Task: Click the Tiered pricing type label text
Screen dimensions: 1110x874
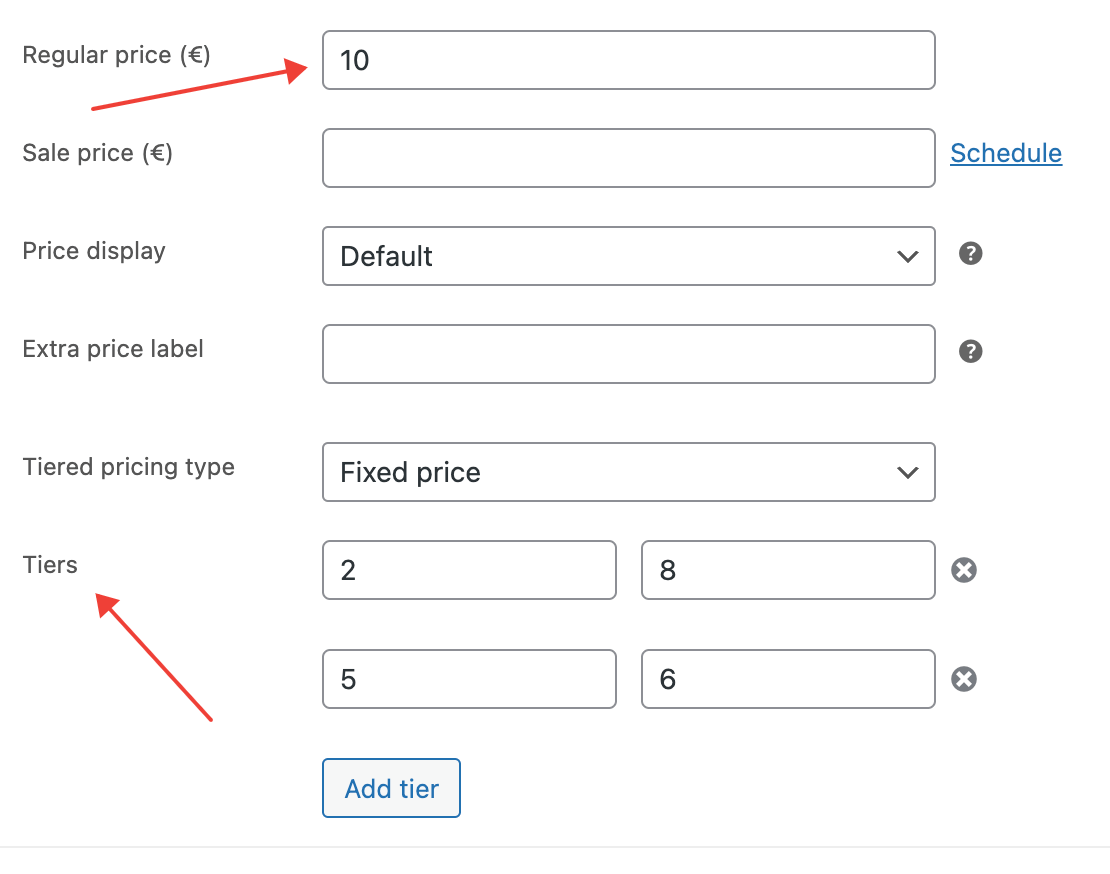Action: click(128, 467)
